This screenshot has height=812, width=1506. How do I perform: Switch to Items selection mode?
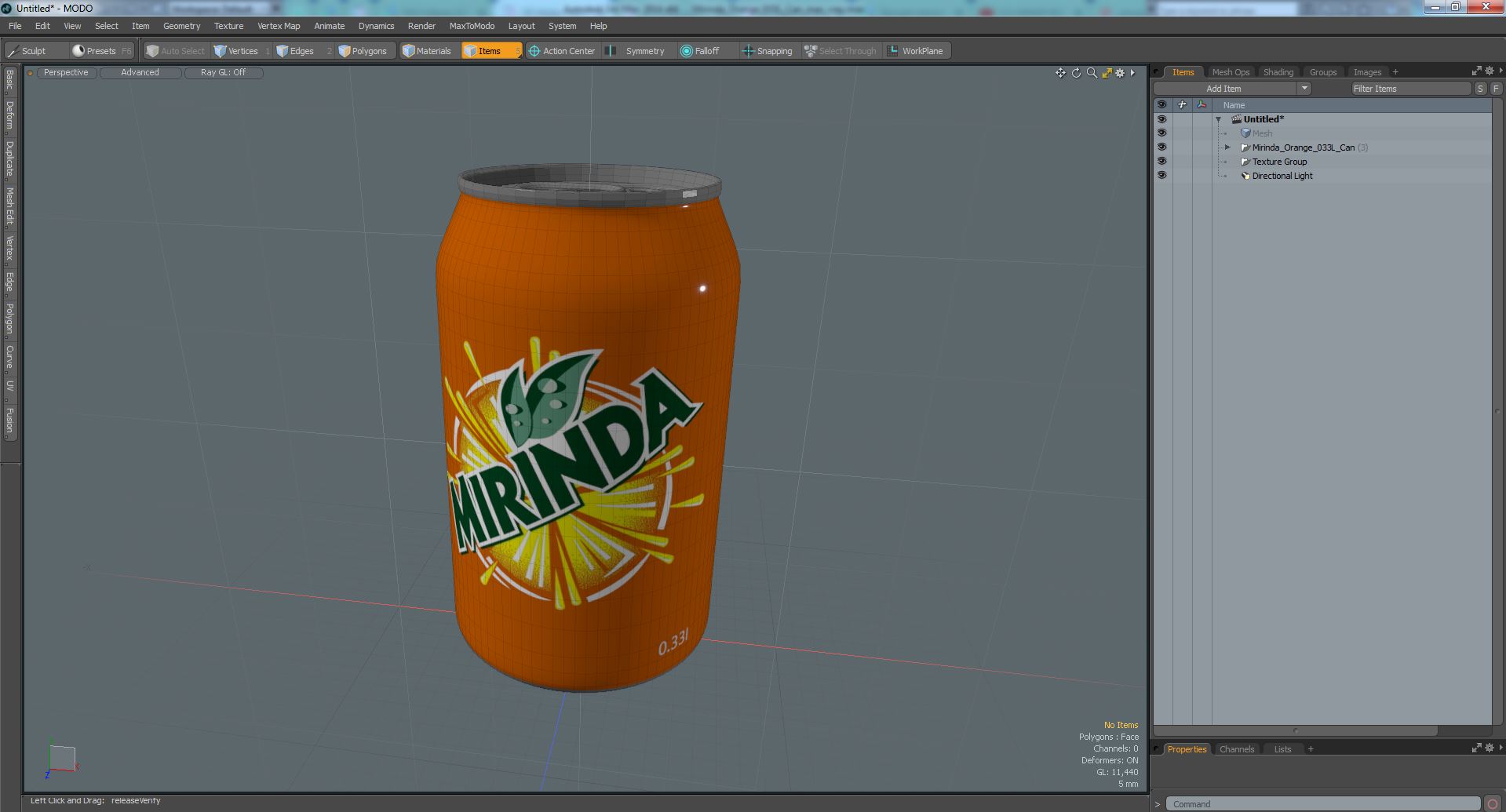491,51
